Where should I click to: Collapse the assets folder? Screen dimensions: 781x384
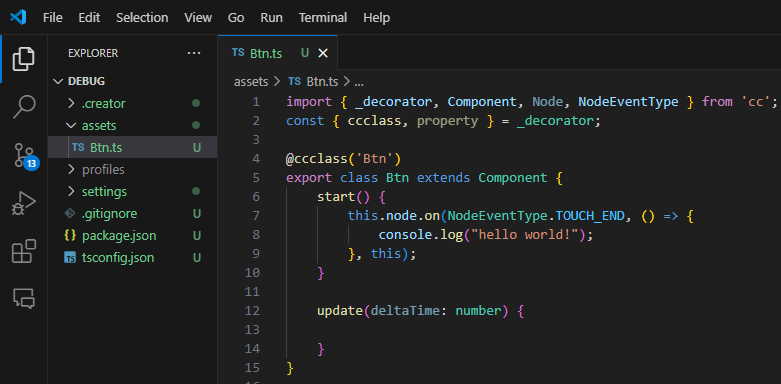[x=71, y=126]
